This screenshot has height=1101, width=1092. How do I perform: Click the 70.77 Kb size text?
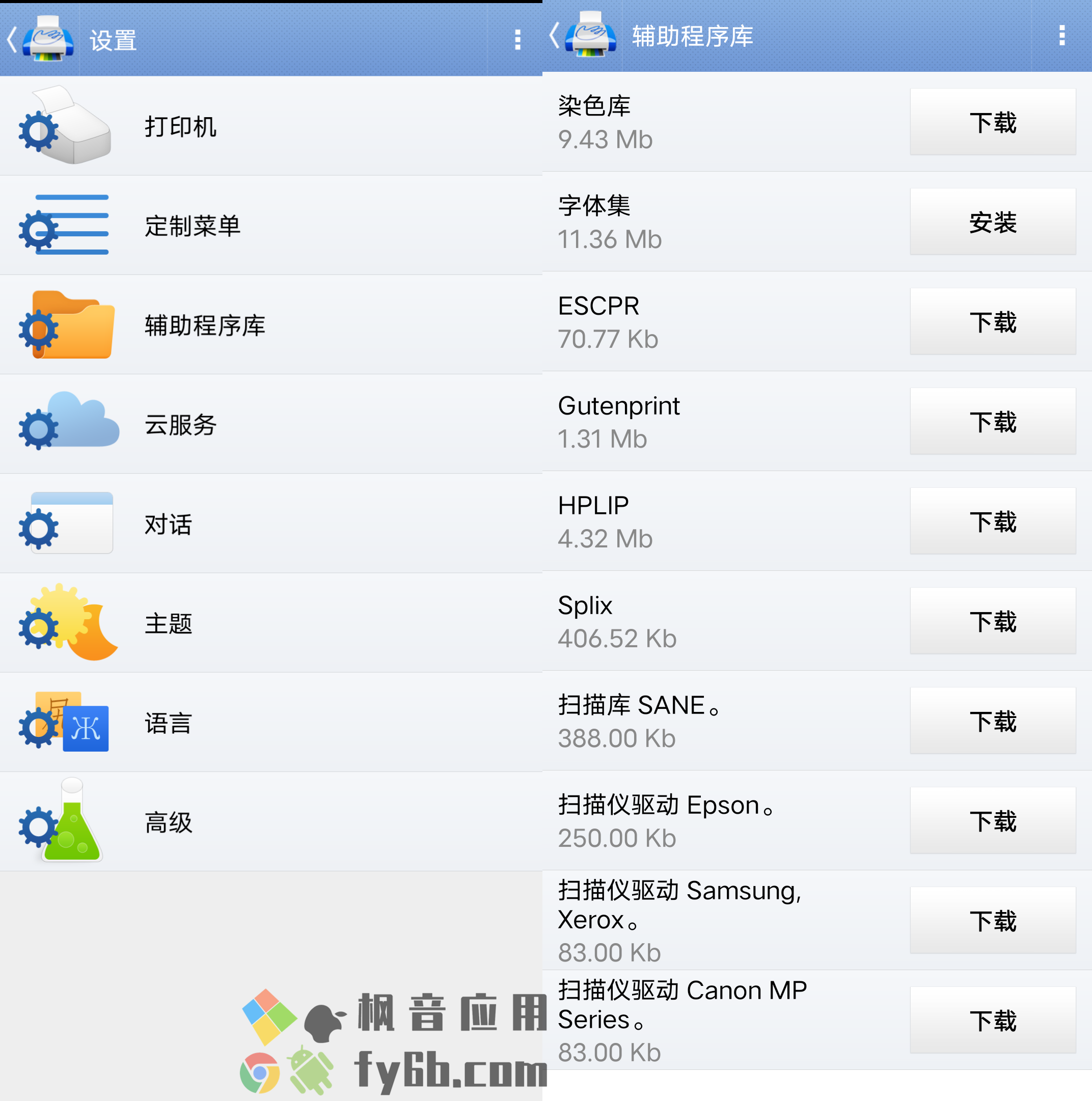[x=608, y=339]
